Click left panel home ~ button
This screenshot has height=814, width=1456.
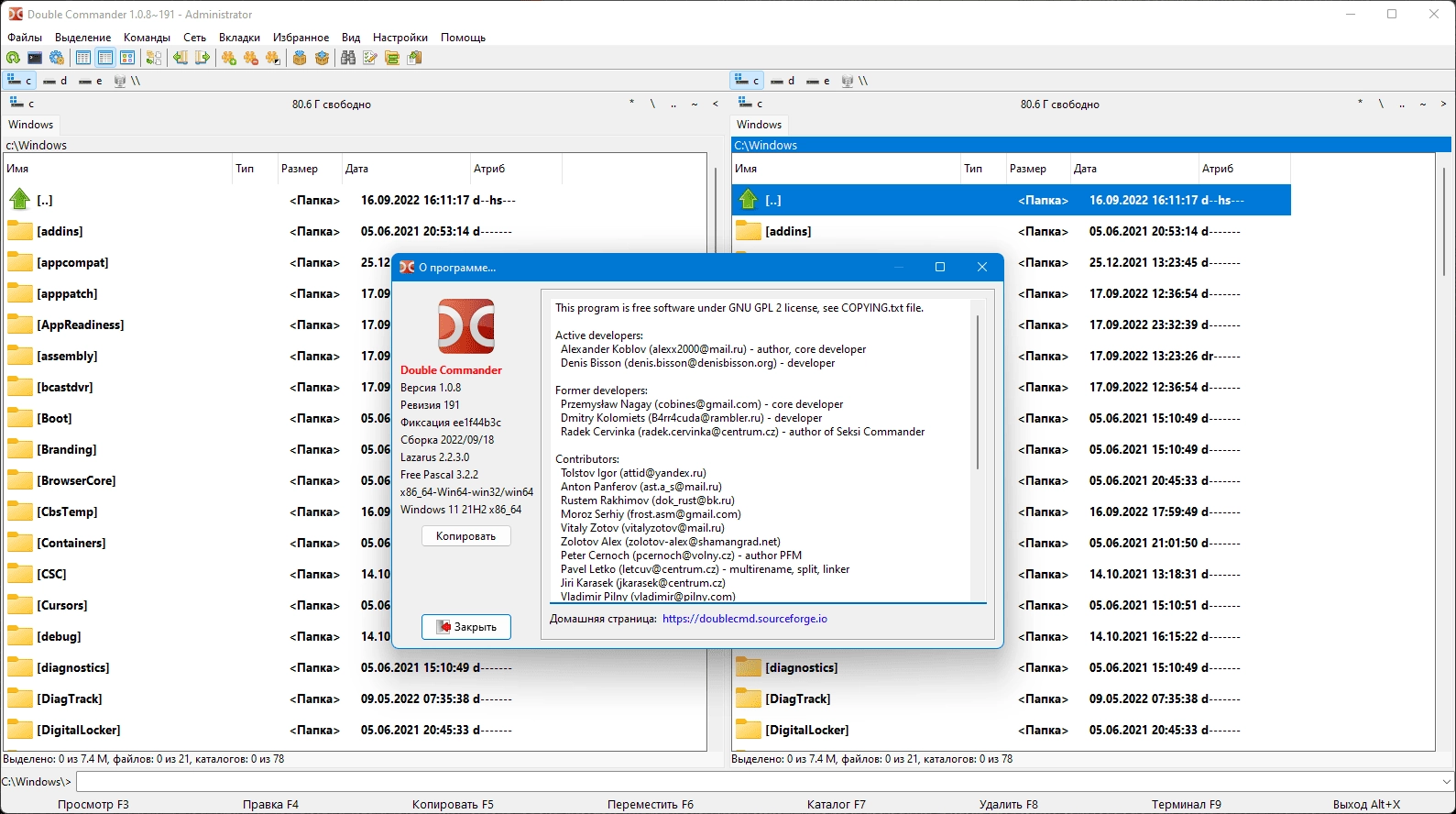pos(695,104)
